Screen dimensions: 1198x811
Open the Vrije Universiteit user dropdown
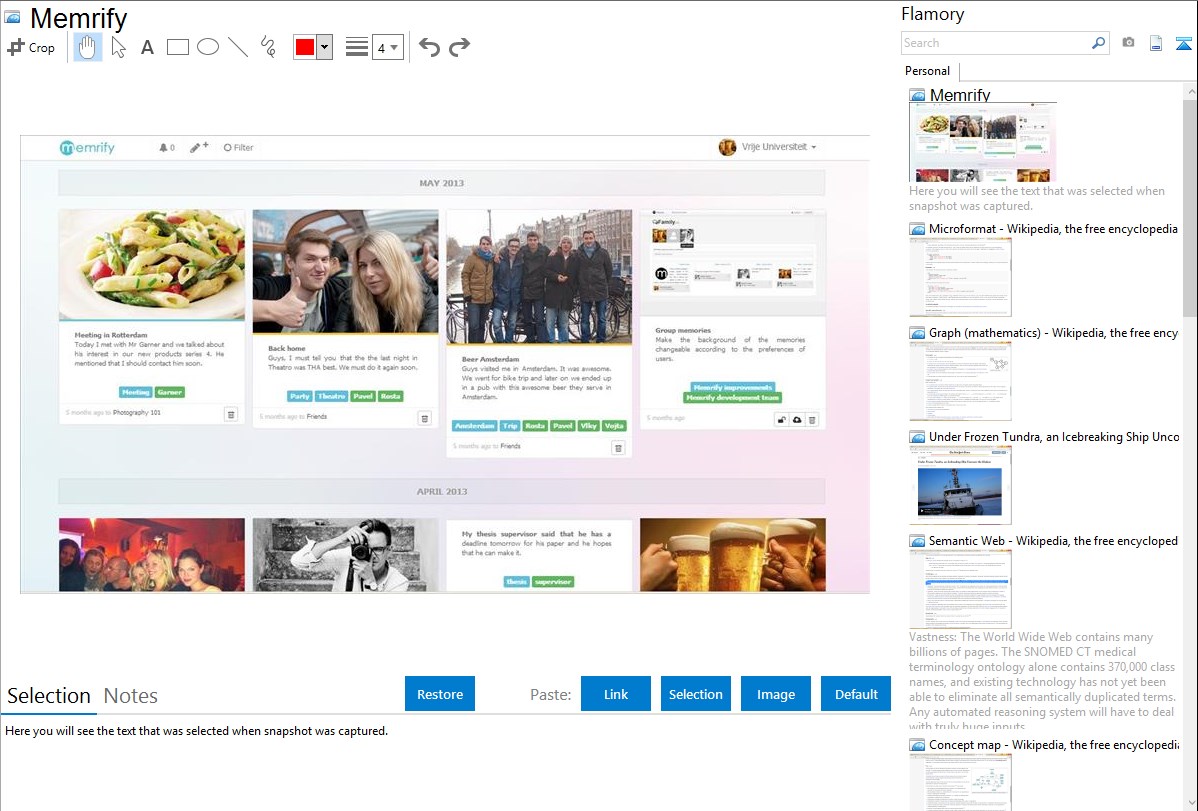tap(768, 147)
